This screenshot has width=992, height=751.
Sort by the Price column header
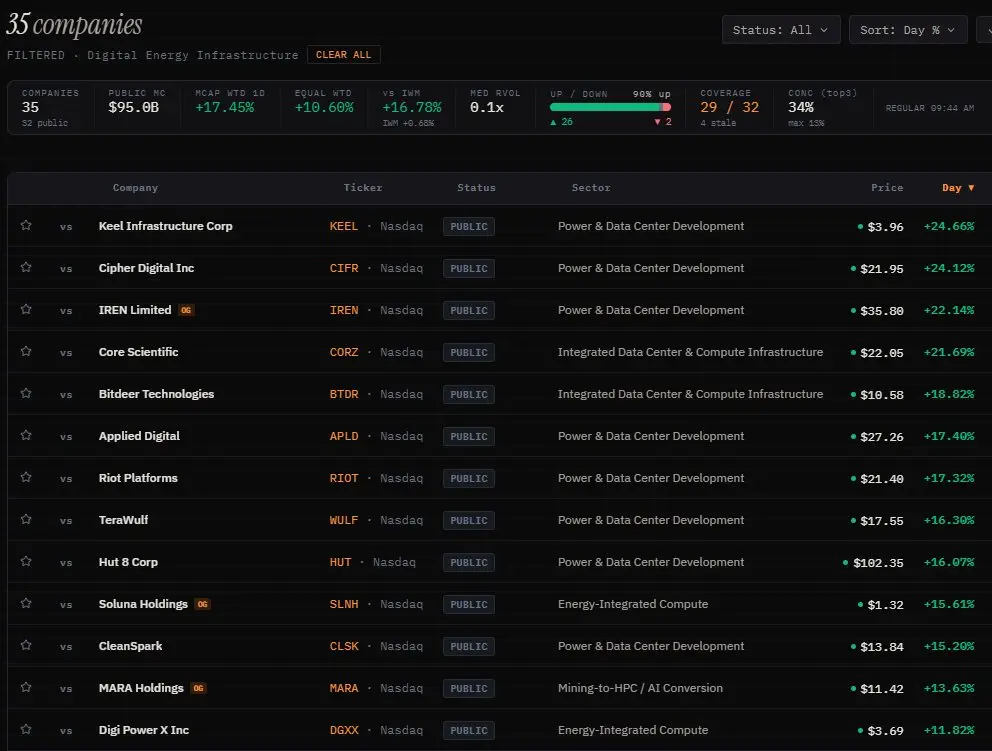pos(887,188)
